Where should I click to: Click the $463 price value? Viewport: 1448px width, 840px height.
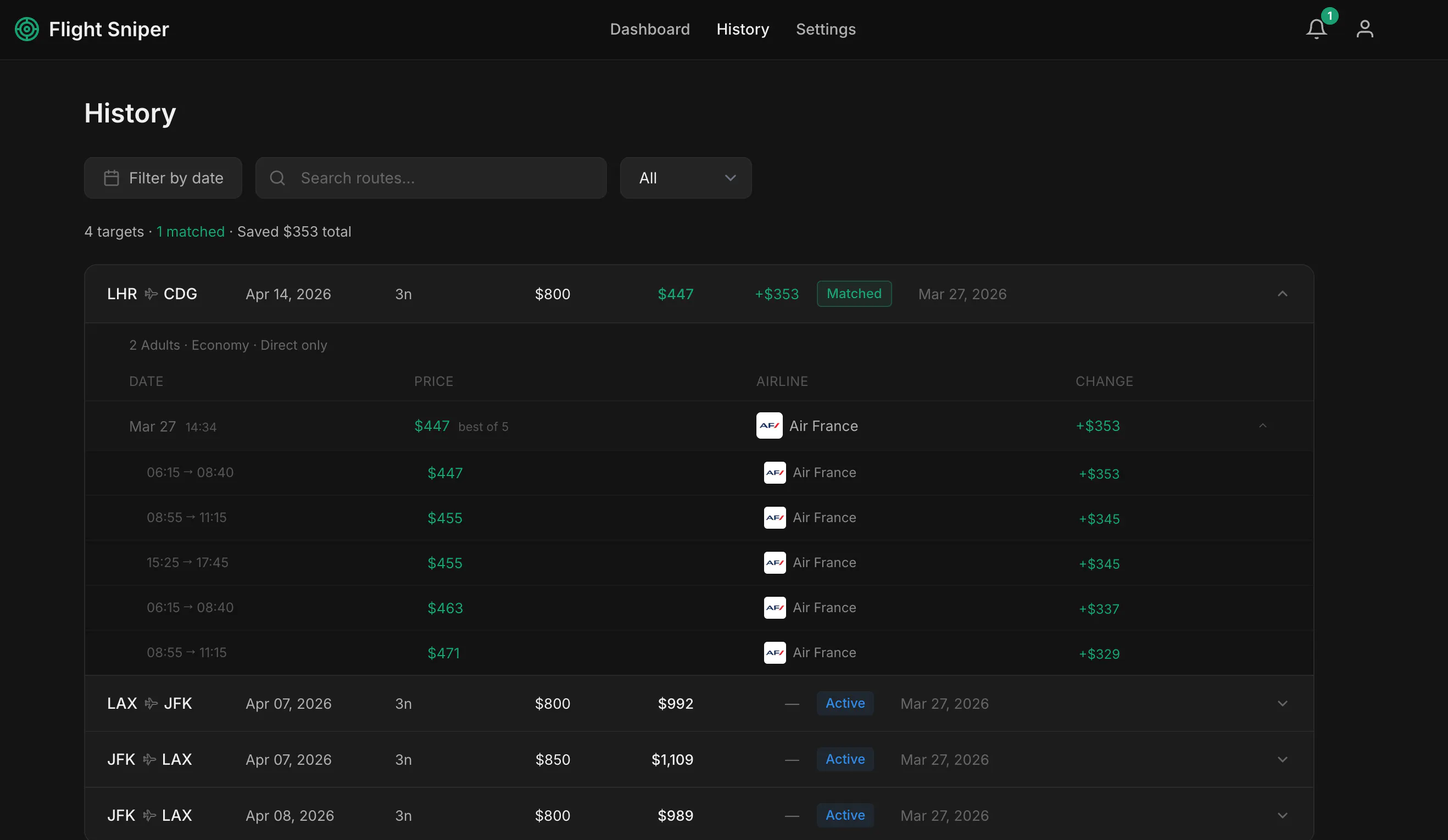[445, 608]
